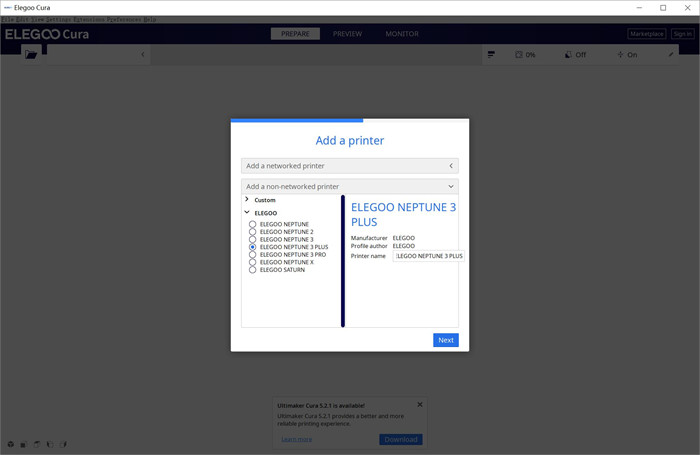This screenshot has width=700, height=455.
Task: Follow the Learn more link
Action: pos(296,439)
